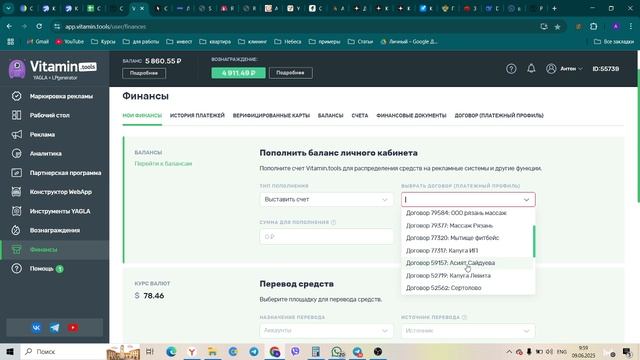The height and width of the screenshot is (360, 640).
Task: Click the contract dropdown scrollbar
Action: 534,241
